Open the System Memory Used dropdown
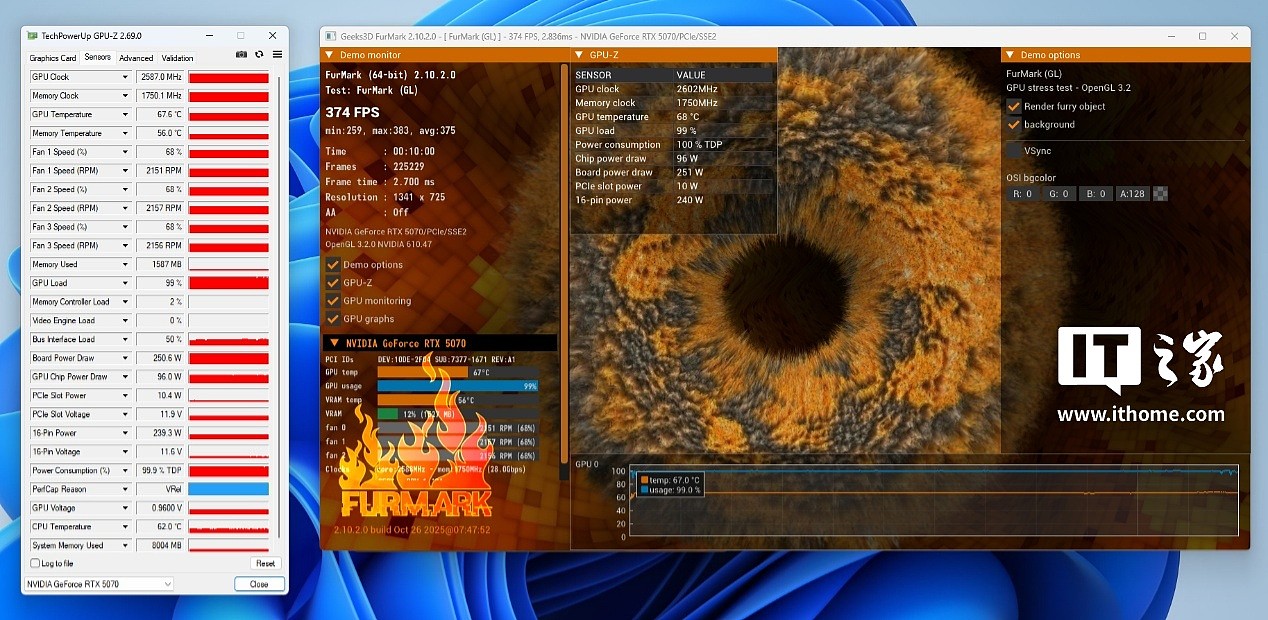 pos(125,546)
